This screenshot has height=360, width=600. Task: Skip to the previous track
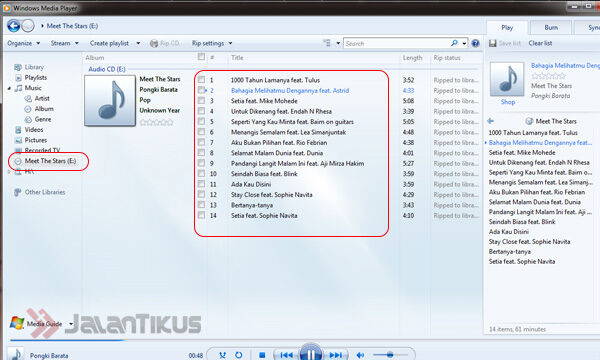(x=286, y=355)
